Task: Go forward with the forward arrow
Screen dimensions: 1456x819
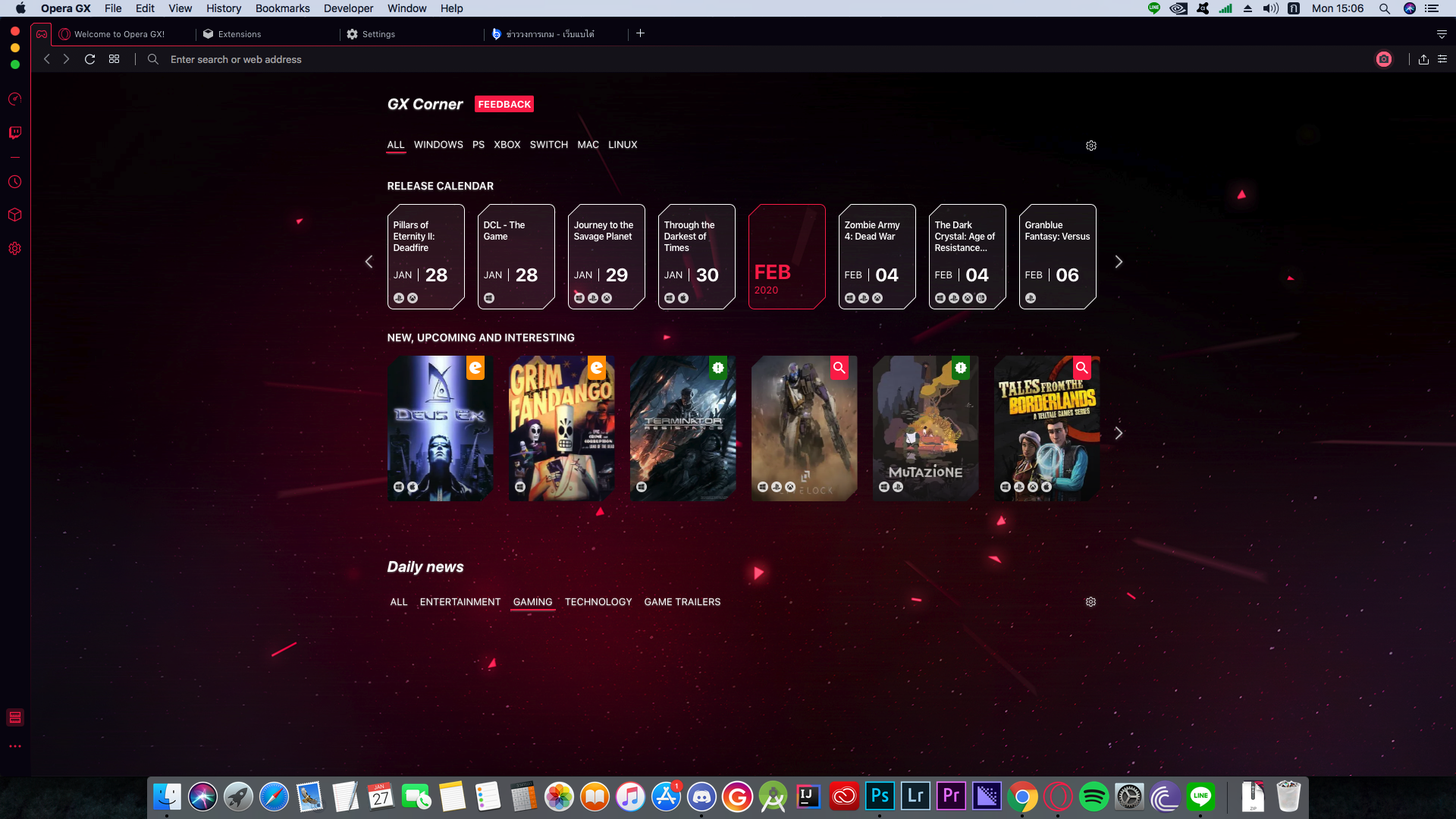Action: tap(67, 59)
